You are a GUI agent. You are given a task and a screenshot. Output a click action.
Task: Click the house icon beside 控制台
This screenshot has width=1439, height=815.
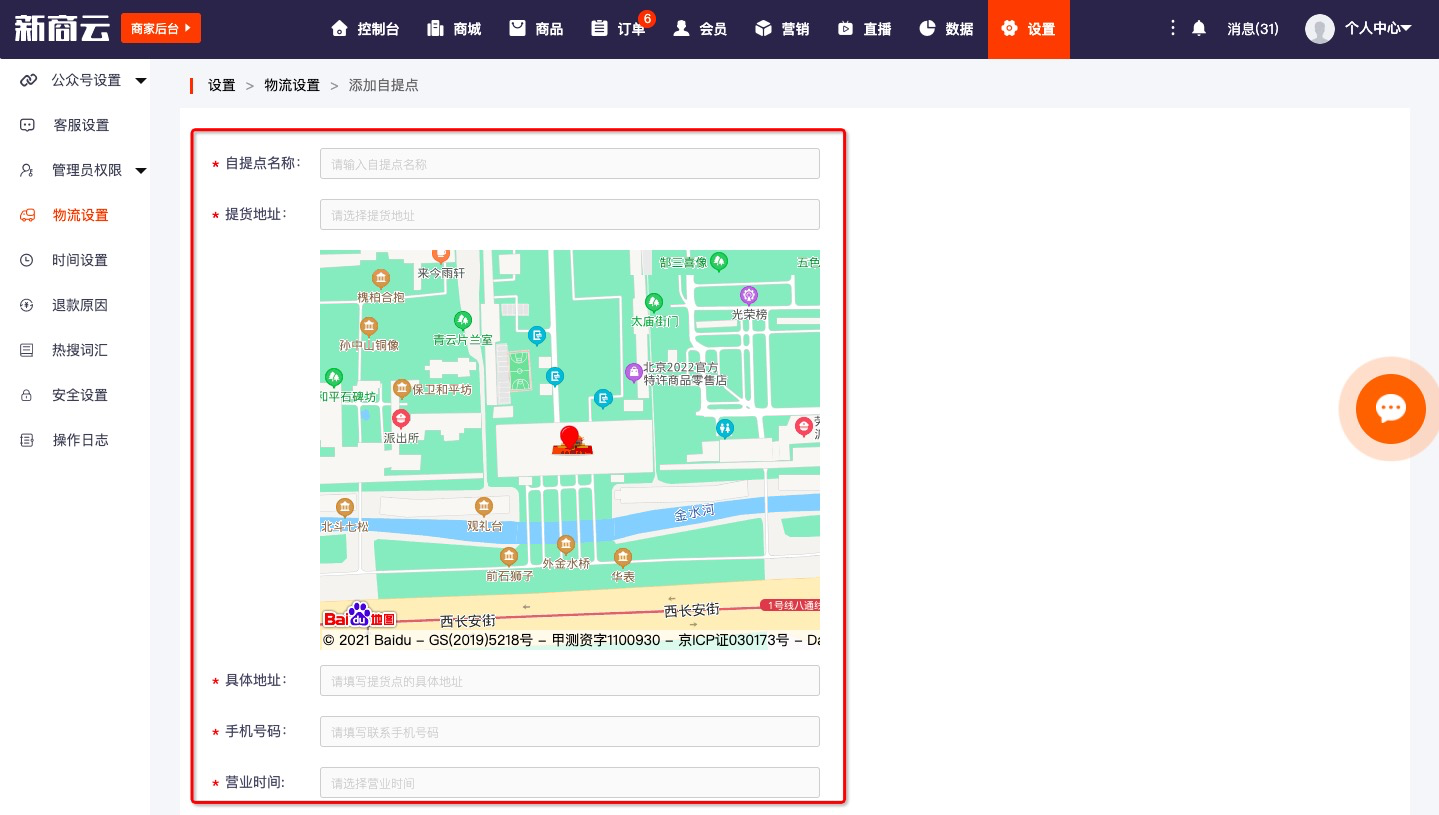[339, 28]
